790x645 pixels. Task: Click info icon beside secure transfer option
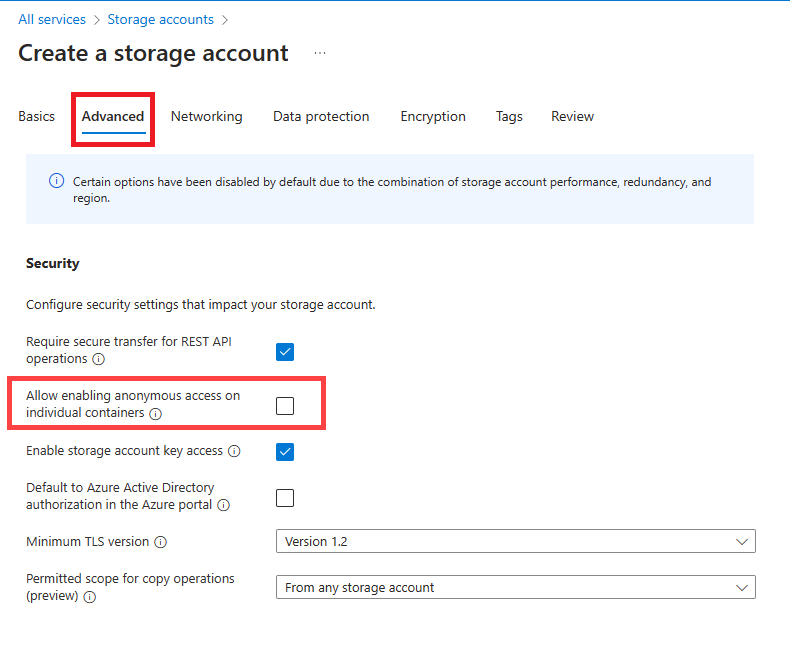coord(98,359)
